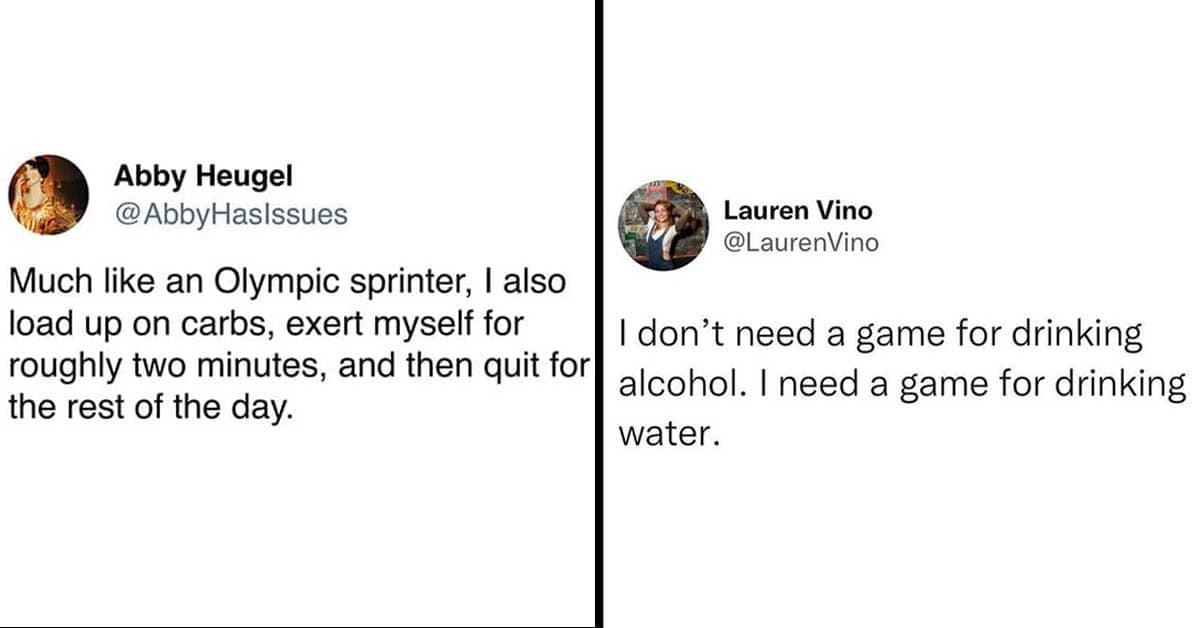The width and height of the screenshot is (1200, 628).
Task: Click the @LaurenVino handle
Action: click(x=801, y=241)
